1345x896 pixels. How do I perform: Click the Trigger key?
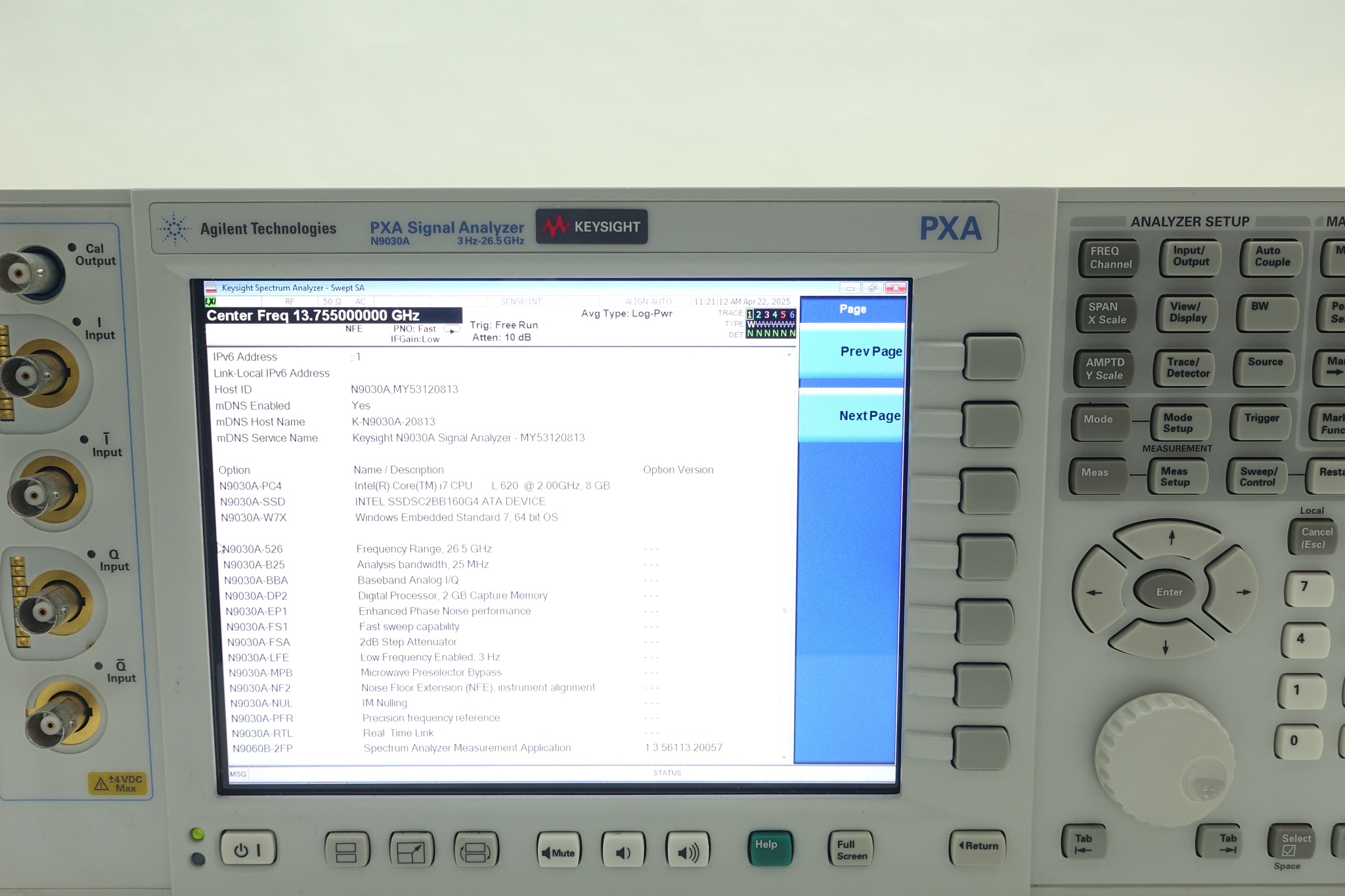tap(1260, 421)
